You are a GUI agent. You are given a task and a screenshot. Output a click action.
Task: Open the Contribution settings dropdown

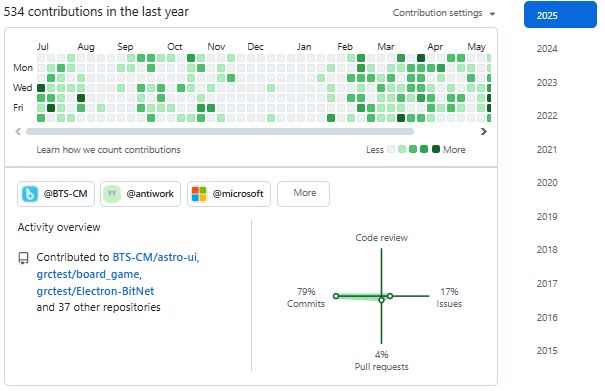(444, 13)
